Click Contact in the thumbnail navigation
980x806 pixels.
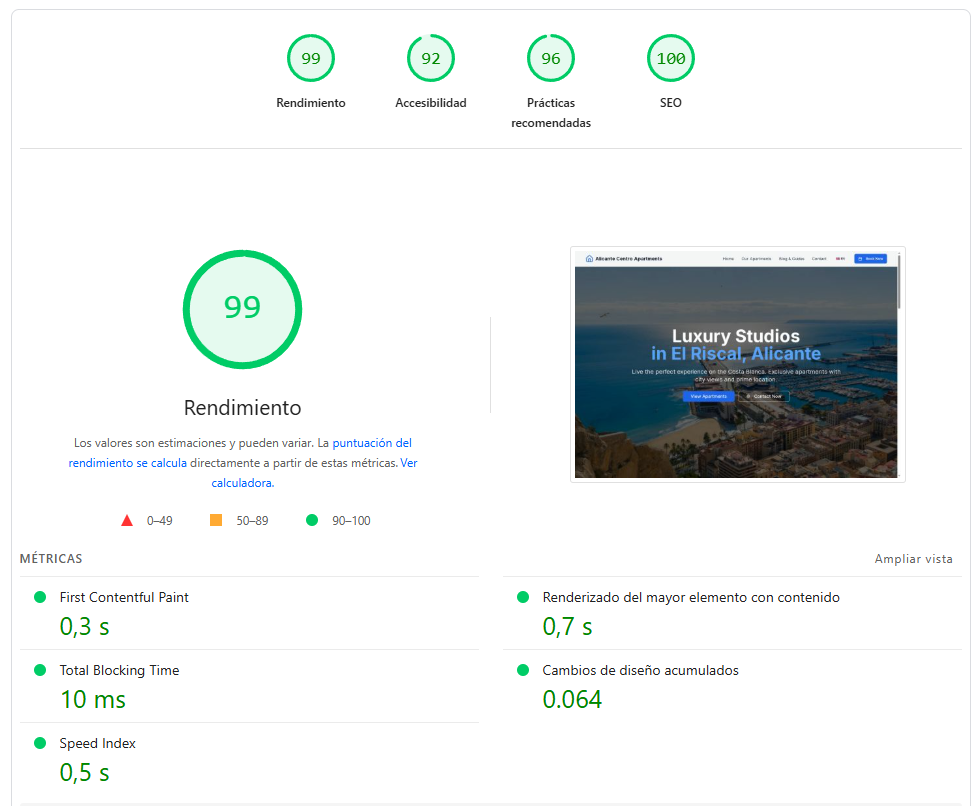pyautogui.click(x=818, y=258)
